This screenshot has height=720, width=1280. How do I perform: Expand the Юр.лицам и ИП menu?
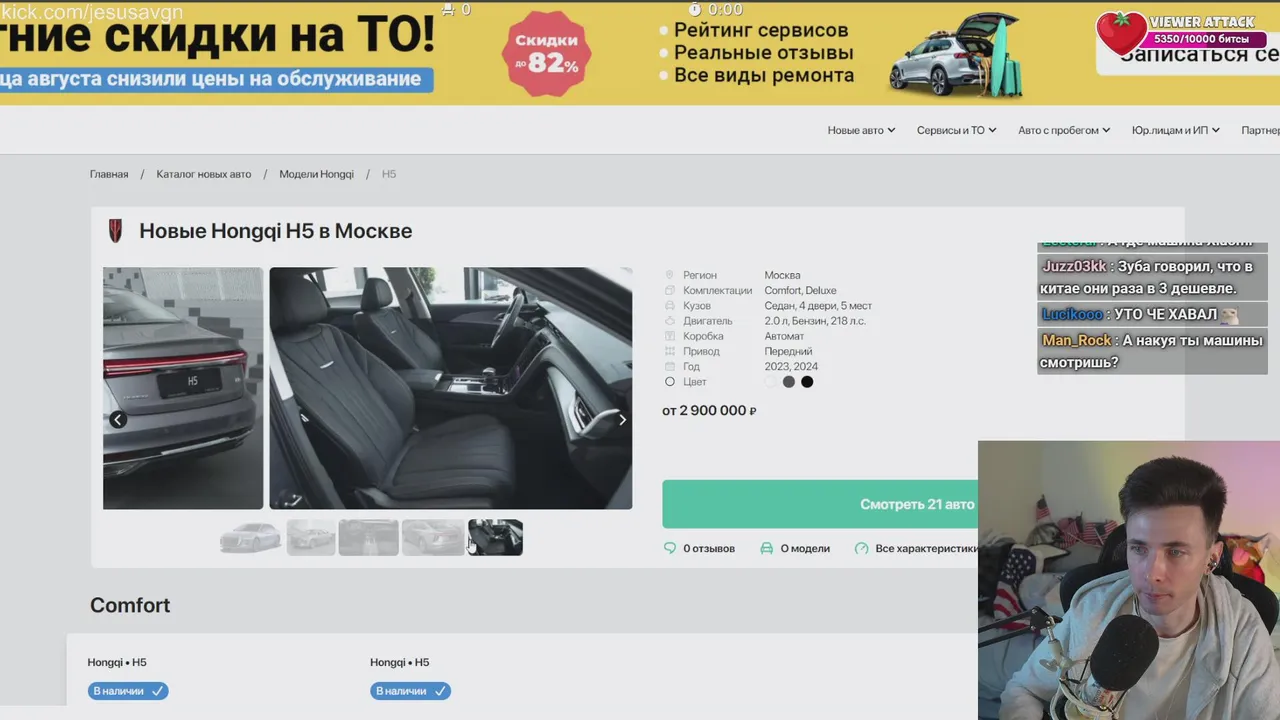click(1176, 130)
